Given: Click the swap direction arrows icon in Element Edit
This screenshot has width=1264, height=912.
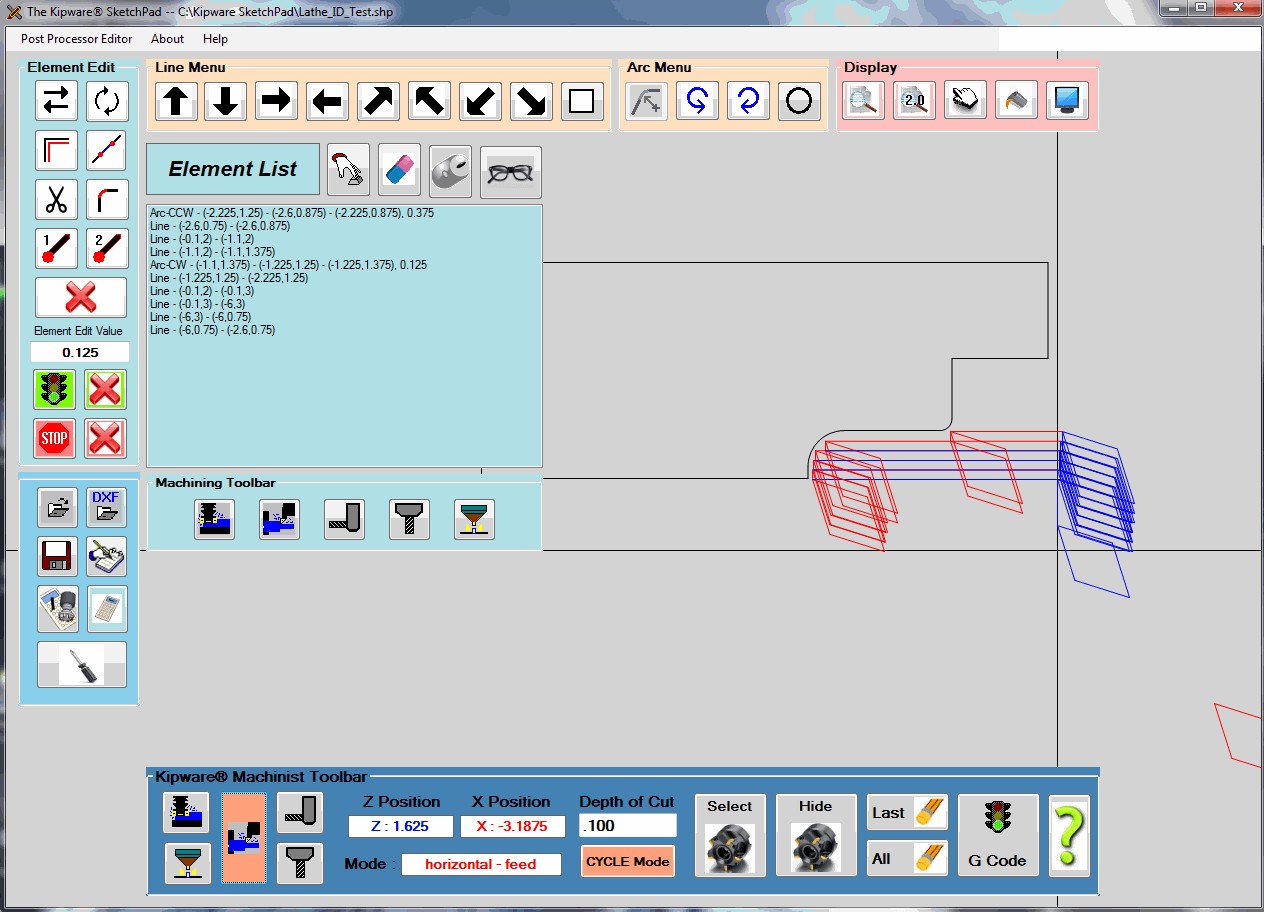Looking at the screenshot, I should click(x=56, y=101).
